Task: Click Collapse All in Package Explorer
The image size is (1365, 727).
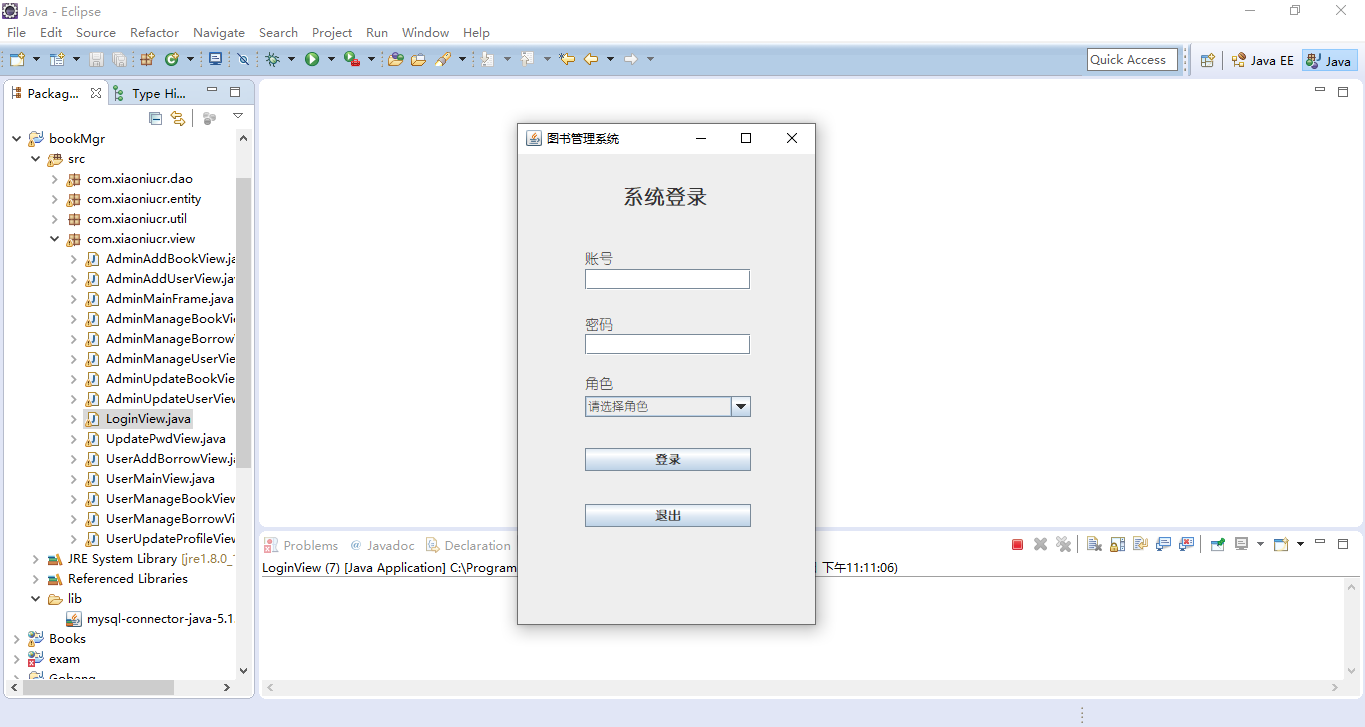Action: [x=155, y=118]
